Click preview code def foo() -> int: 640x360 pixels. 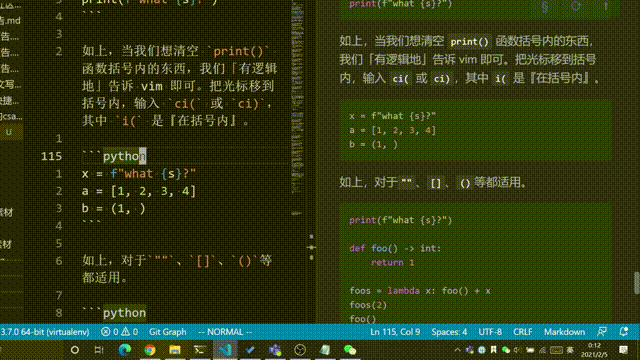[395, 248]
